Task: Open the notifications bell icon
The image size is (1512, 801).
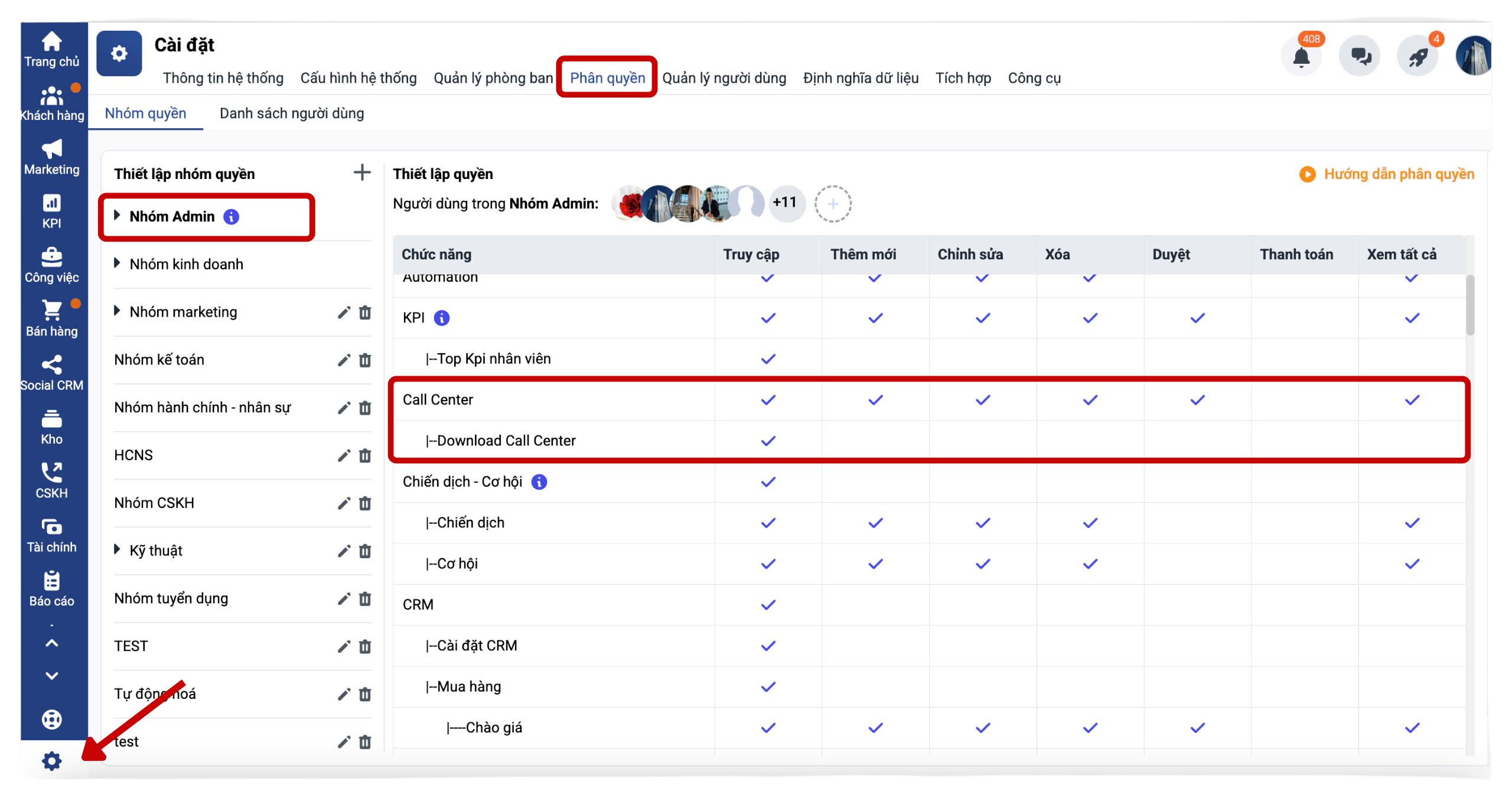Action: pos(1301,57)
